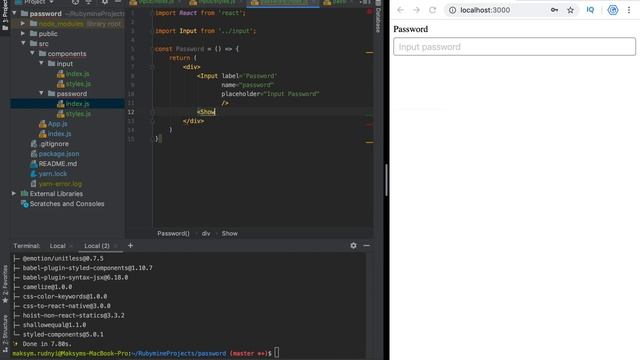Hide the terminal panel

[x=367, y=245]
